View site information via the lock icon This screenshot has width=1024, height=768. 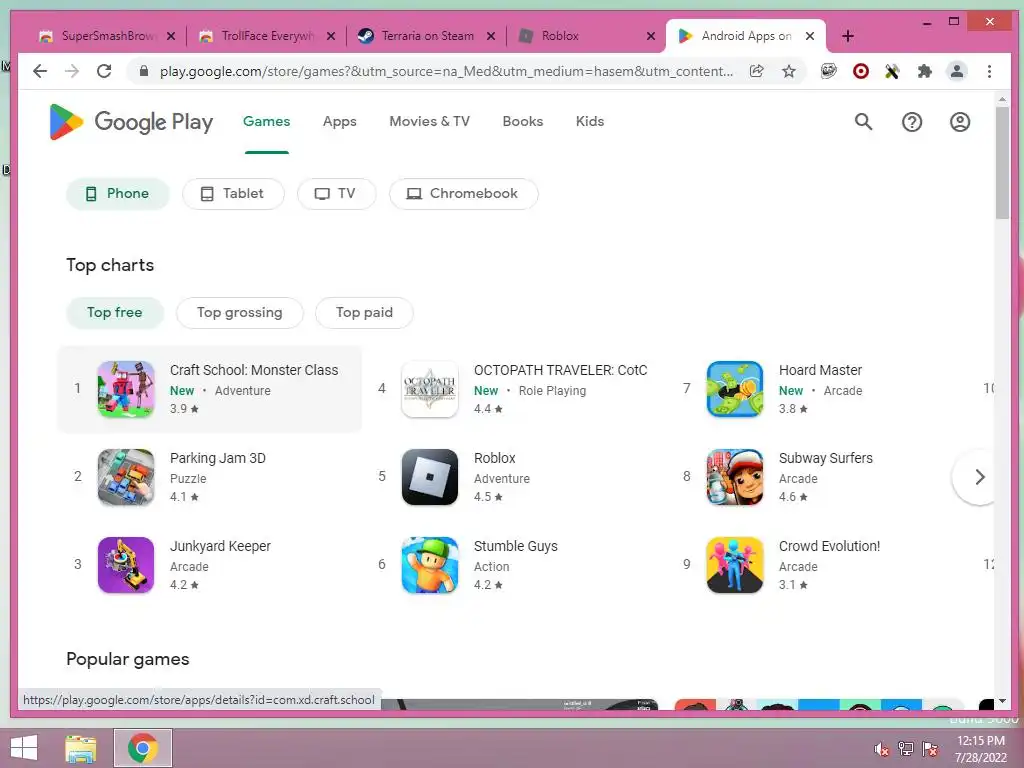(x=144, y=71)
